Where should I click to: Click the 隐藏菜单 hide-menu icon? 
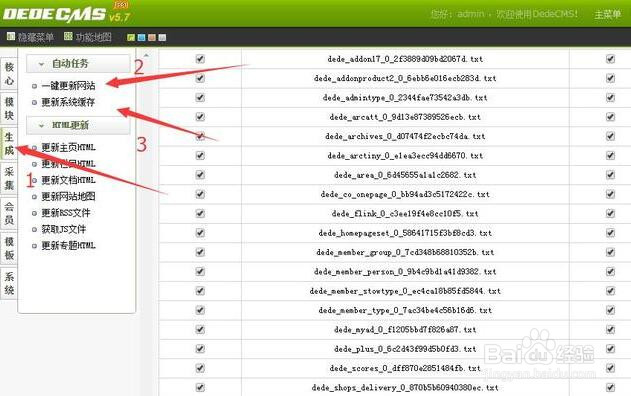[x=11, y=37]
